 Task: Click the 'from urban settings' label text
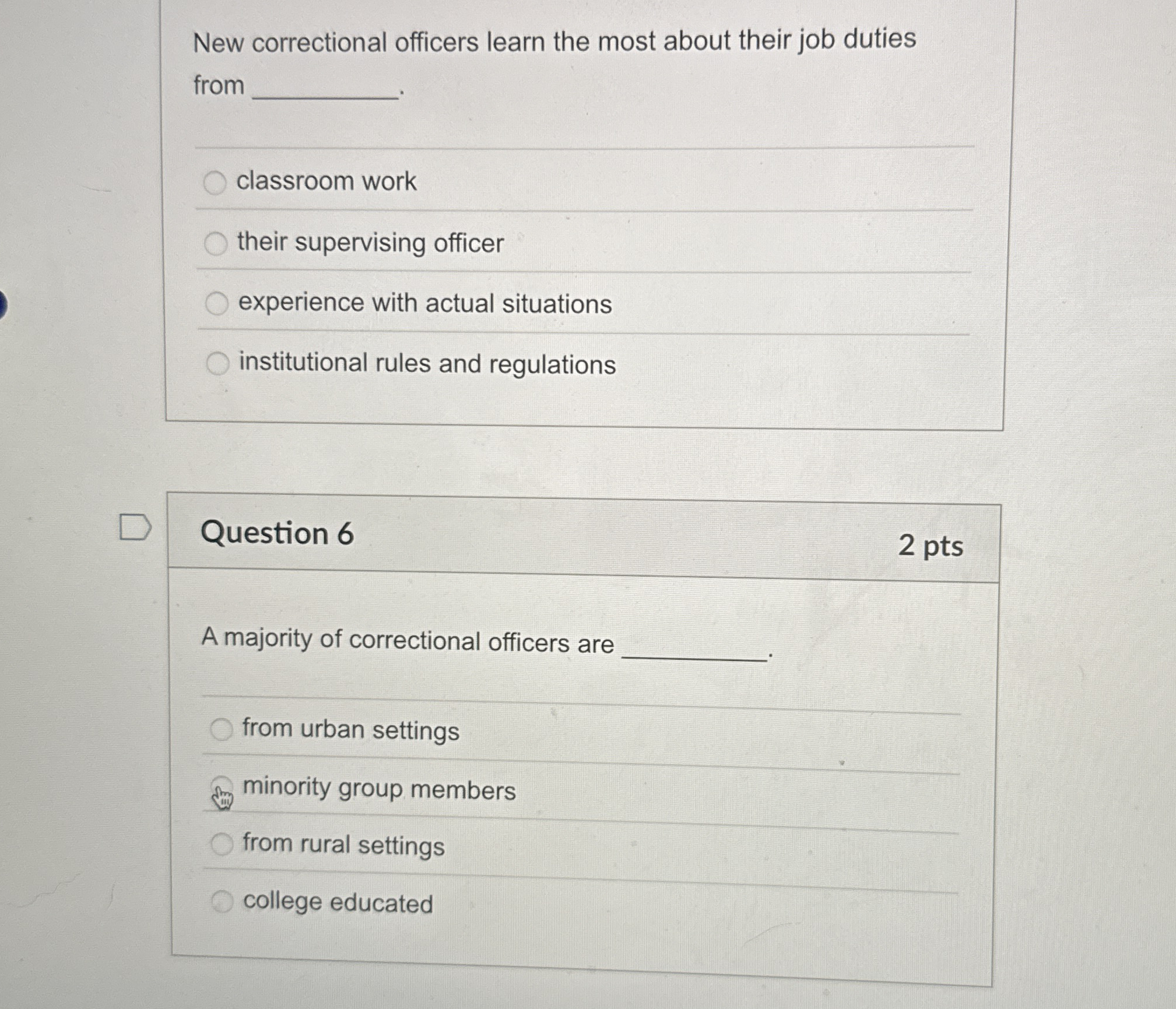[x=350, y=730]
